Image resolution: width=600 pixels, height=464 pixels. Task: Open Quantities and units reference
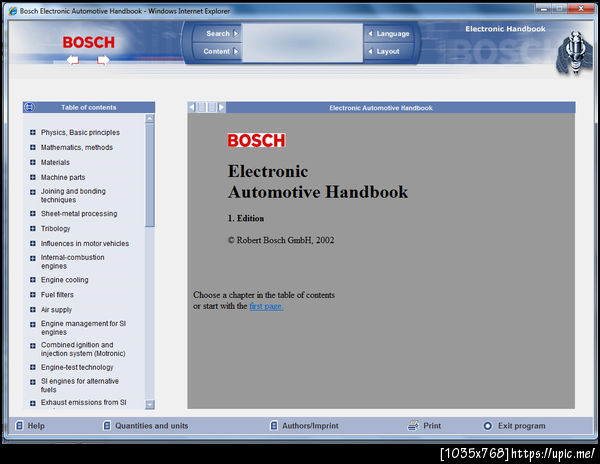coord(146,425)
